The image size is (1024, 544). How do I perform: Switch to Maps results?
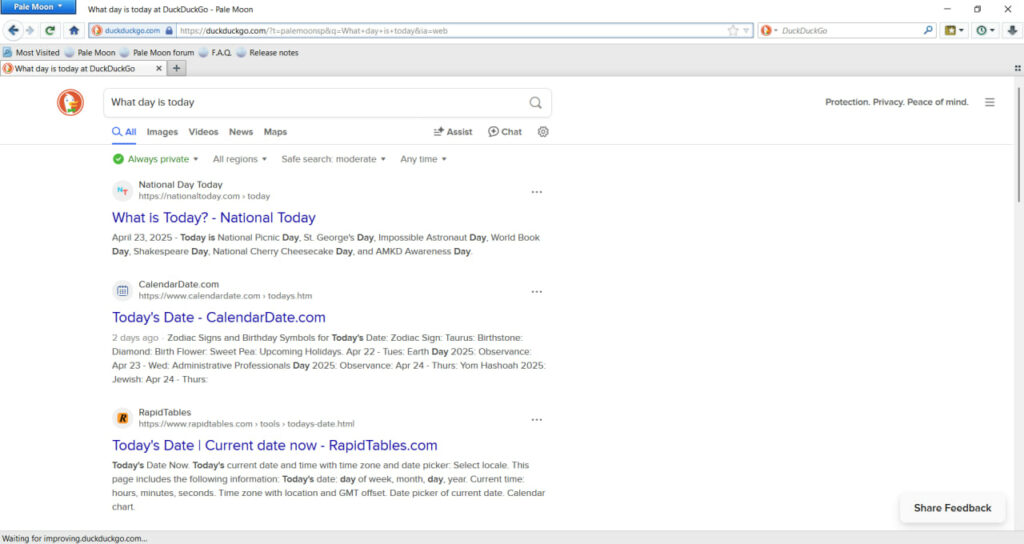click(x=275, y=132)
